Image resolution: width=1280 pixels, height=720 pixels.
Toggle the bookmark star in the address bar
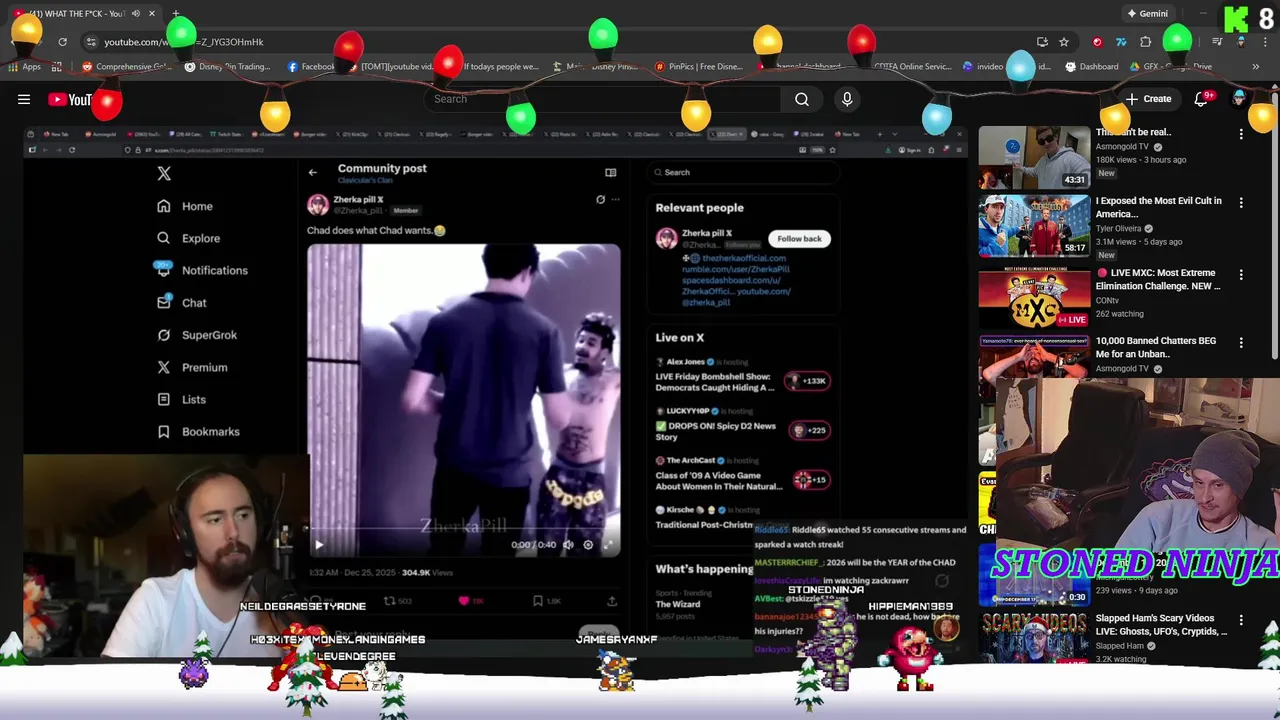[x=1064, y=42]
